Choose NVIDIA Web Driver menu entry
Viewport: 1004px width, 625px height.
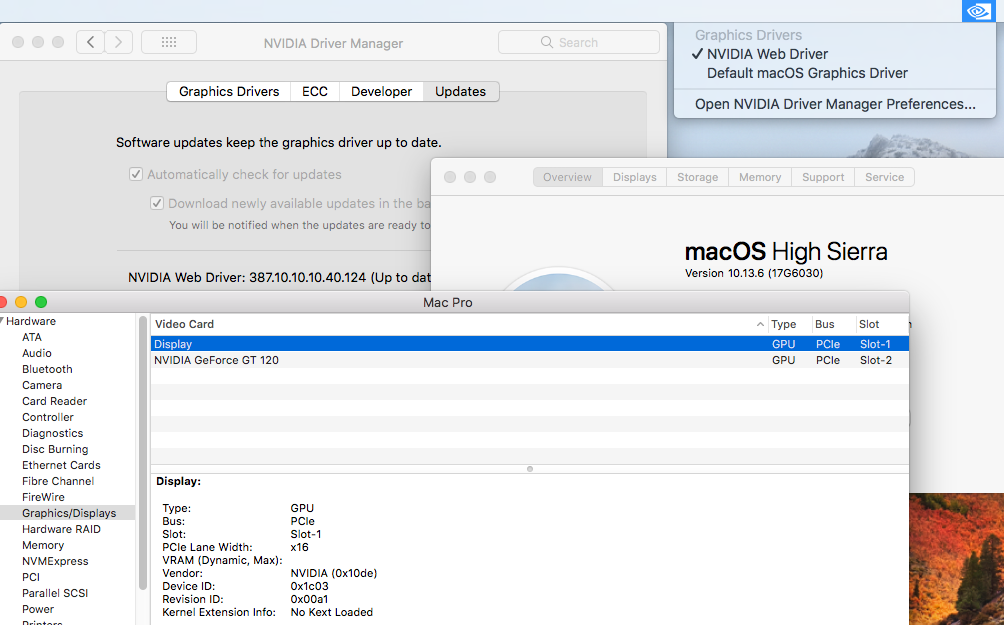(x=767, y=54)
